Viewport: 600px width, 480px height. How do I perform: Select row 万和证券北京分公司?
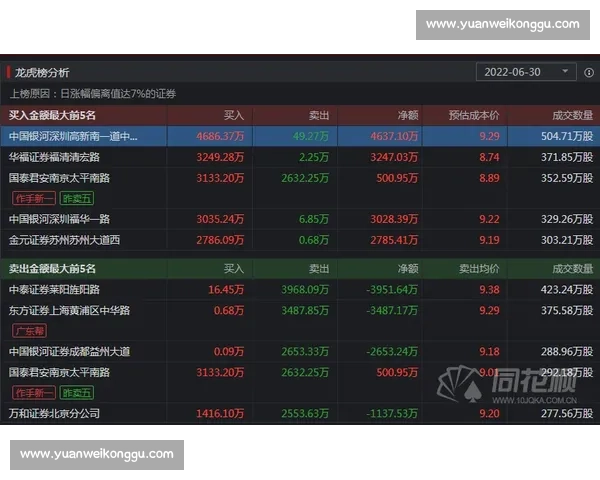[x=300, y=413]
